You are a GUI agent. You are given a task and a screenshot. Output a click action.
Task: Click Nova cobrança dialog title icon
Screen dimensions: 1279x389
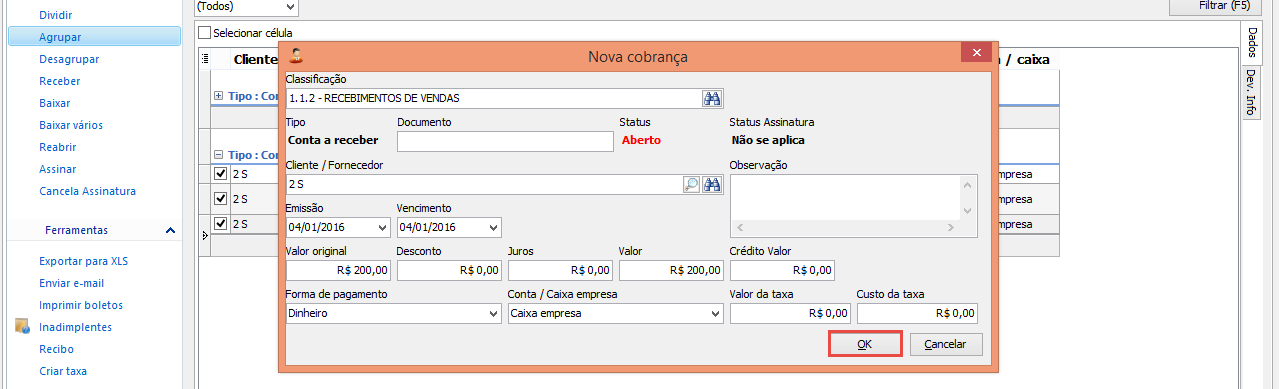point(296,57)
